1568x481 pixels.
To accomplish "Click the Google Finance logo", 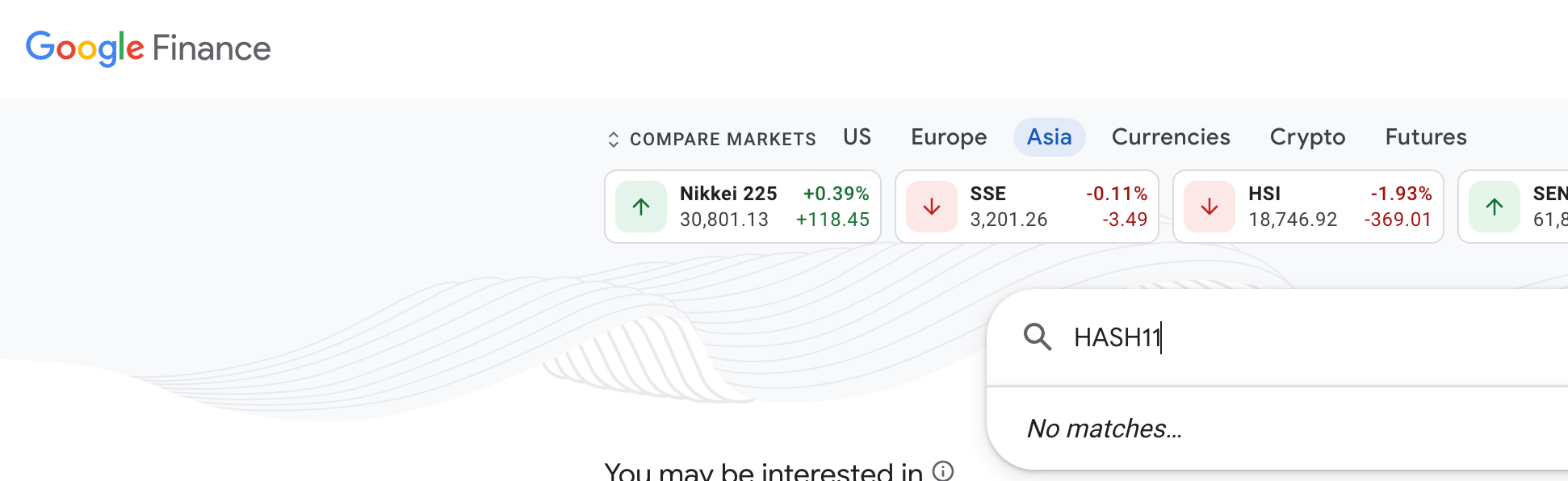I will pos(149,48).
